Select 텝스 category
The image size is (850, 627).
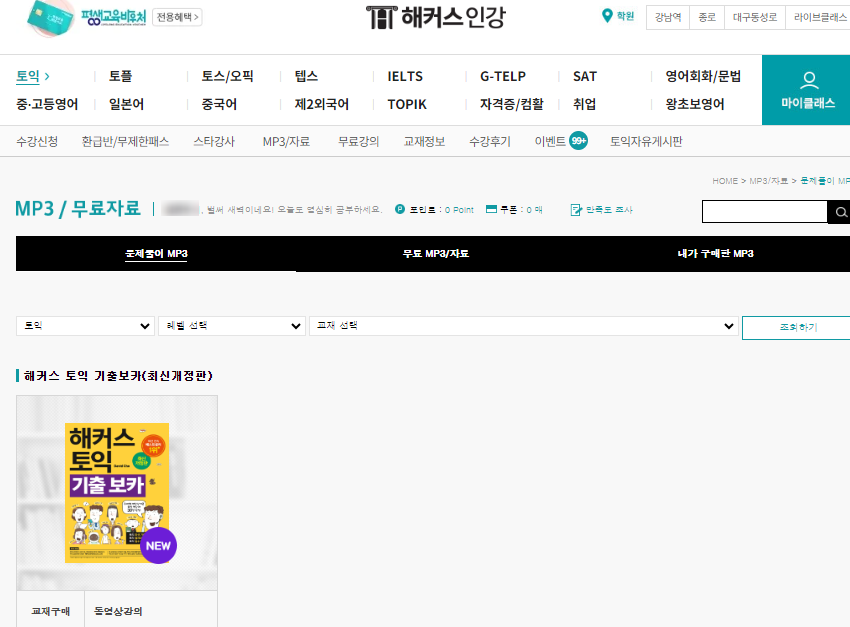(x=306, y=76)
